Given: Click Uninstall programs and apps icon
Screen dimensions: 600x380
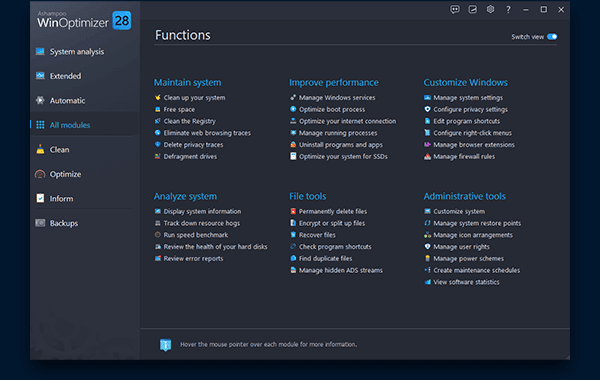Looking at the screenshot, I should click(x=293, y=145).
